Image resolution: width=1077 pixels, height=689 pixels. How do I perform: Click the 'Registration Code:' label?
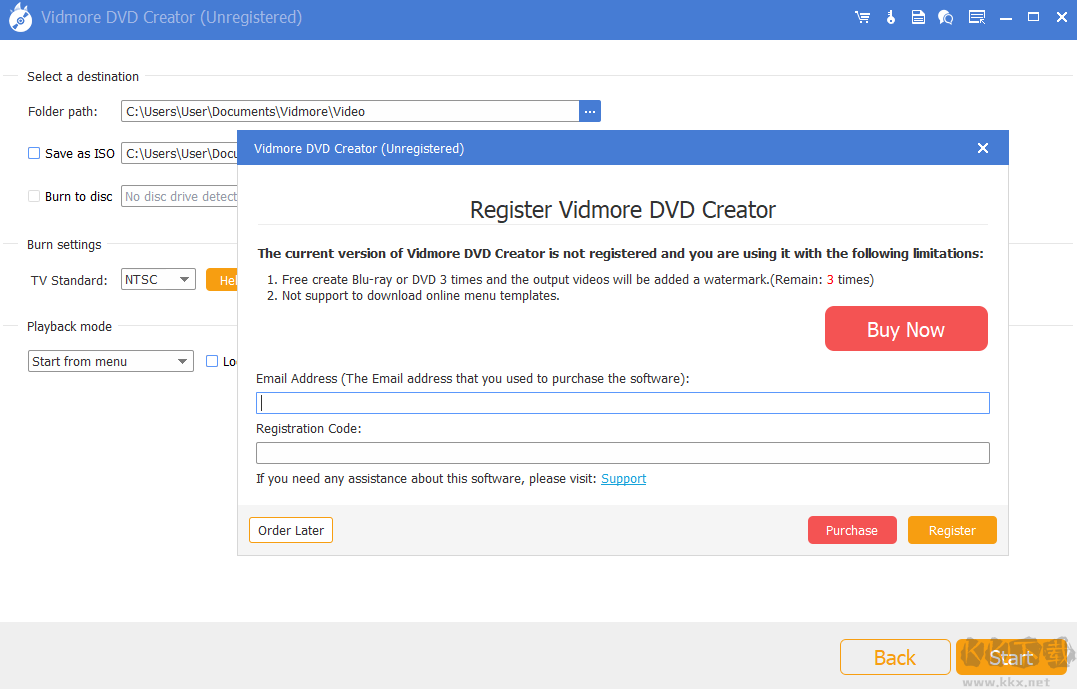308,429
